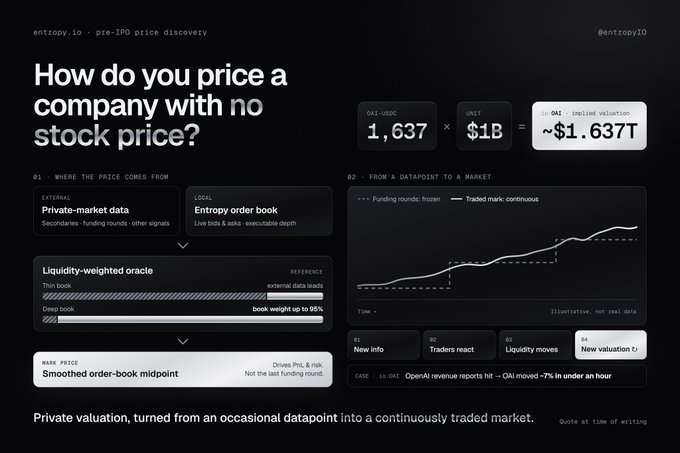This screenshot has height=453, width=680.
Task: Click the chevron below the Liquidity-weighted oracle
Action: [183, 342]
